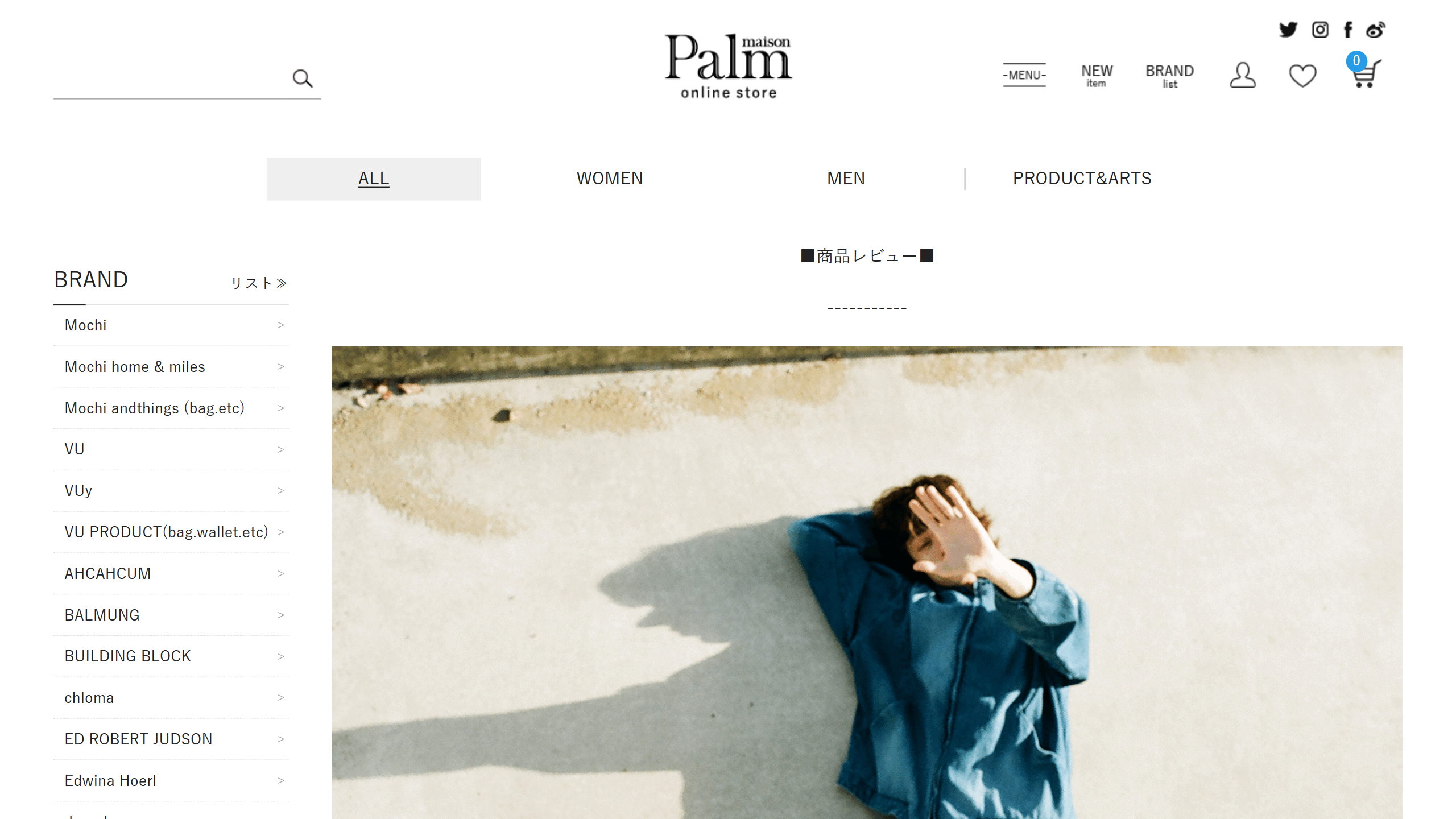Switch to PRODUCT&ARTS tab
The width and height of the screenshot is (1456, 819).
coord(1082,179)
